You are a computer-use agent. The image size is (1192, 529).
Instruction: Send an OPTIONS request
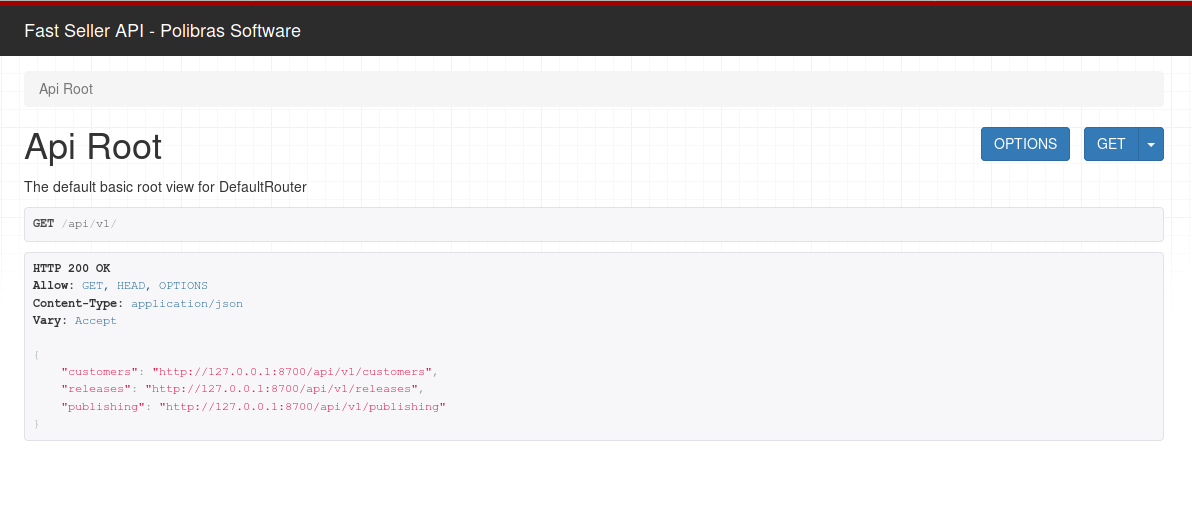[x=1025, y=144]
